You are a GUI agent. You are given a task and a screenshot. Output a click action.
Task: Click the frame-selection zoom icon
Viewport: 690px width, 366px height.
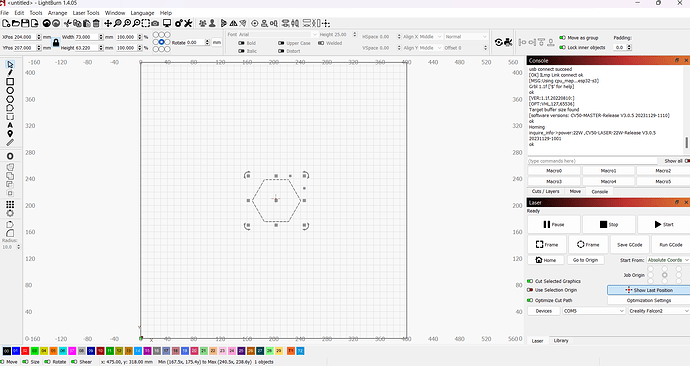click(145, 23)
